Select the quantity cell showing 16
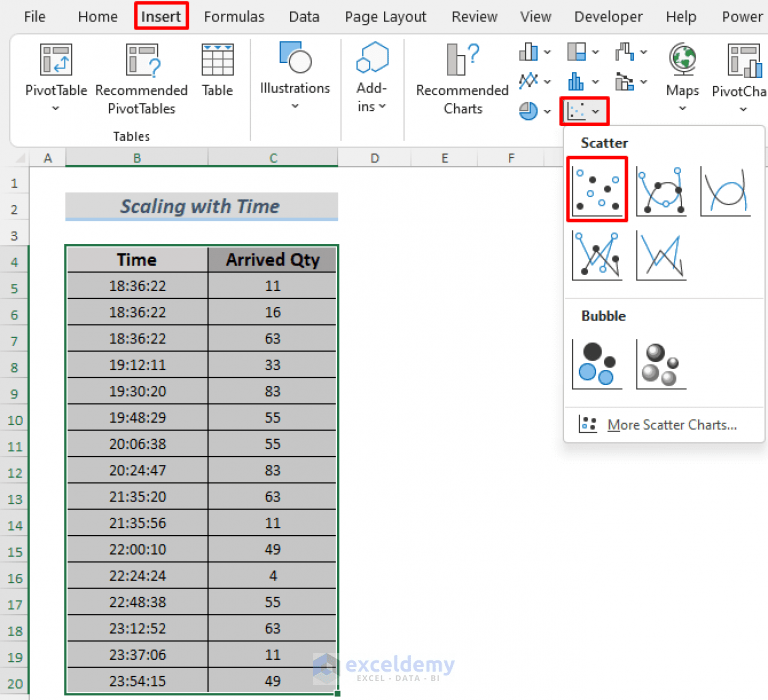This screenshot has height=700, width=768. [x=272, y=312]
